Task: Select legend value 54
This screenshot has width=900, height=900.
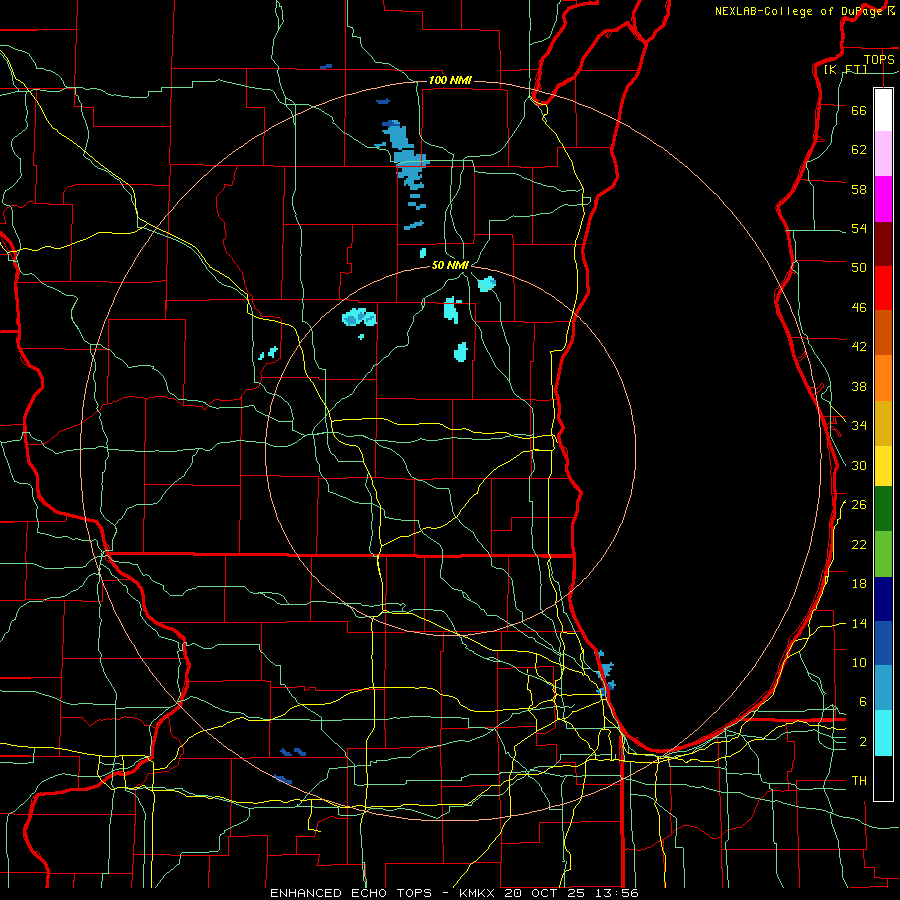Action: [859, 228]
